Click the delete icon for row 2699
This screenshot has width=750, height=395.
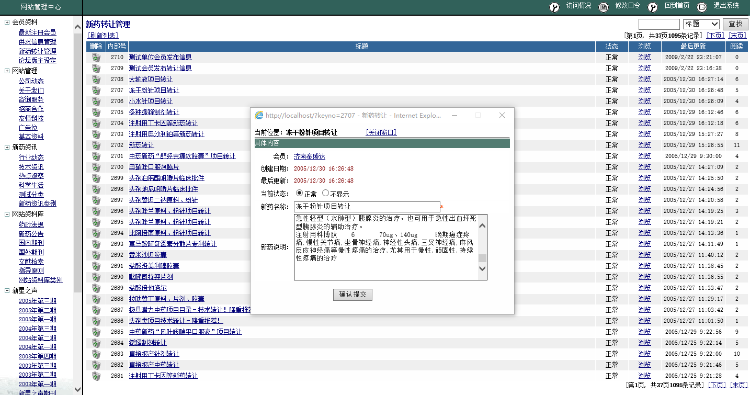[x=96, y=178]
